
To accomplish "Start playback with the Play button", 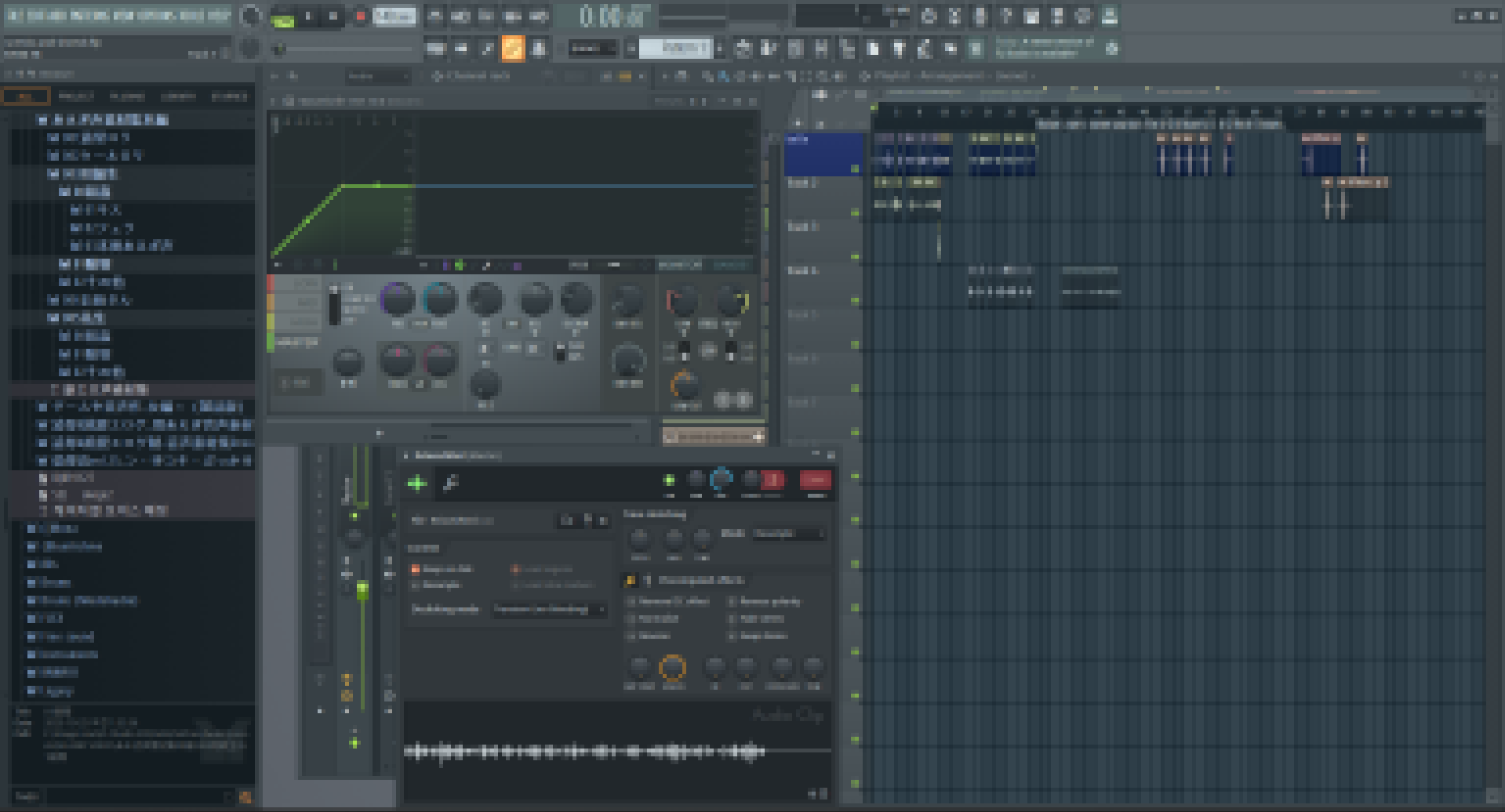I will coord(308,16).
